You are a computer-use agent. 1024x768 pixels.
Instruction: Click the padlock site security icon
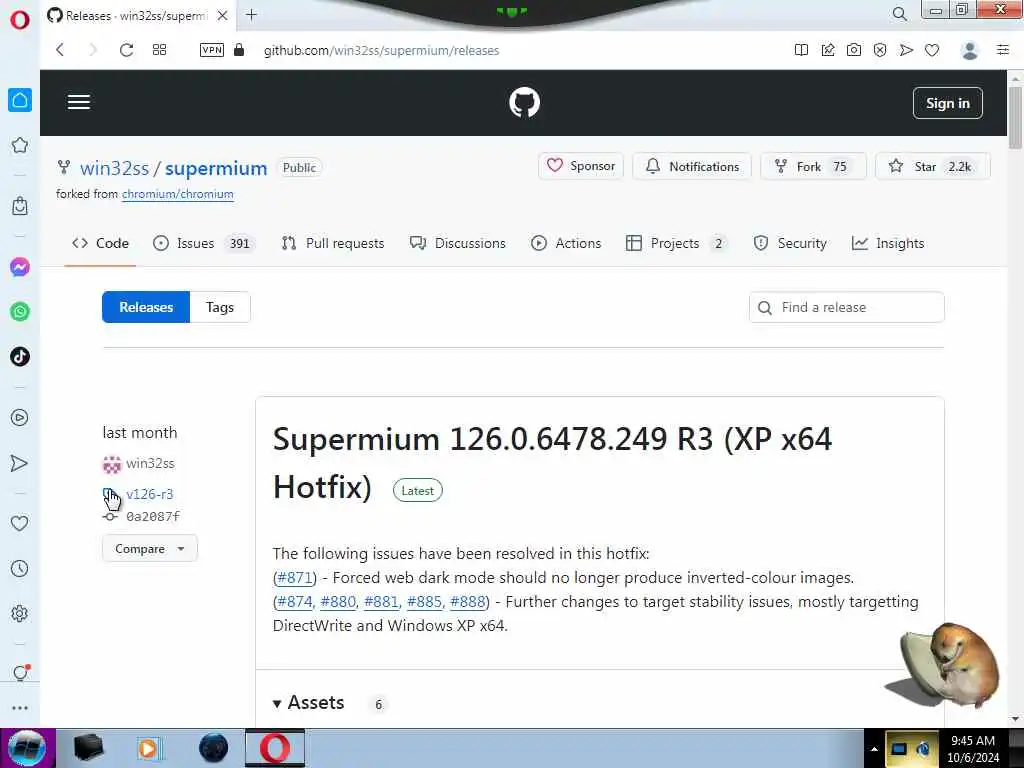pos(239,50)
